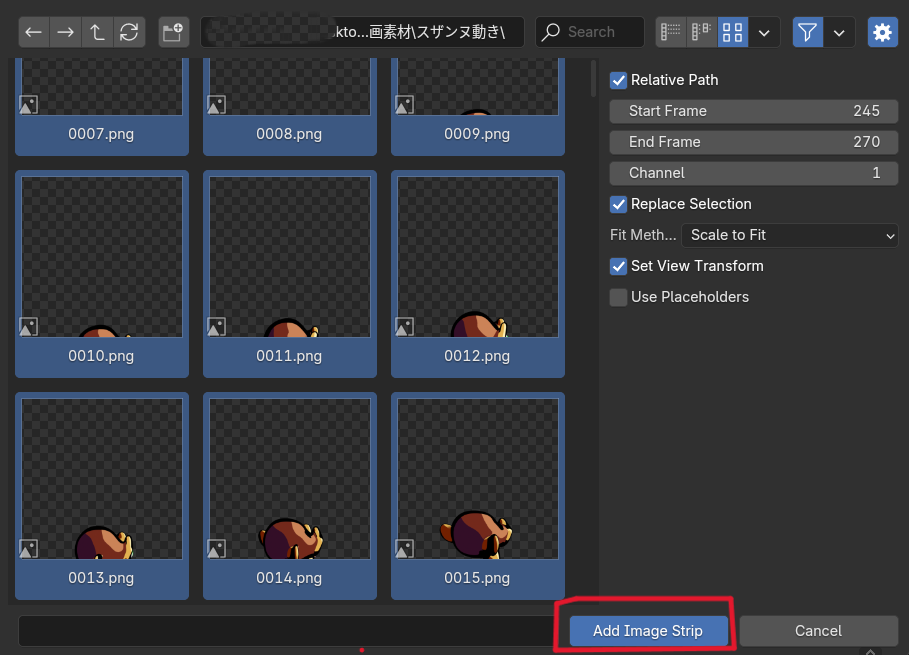Expand display settings dropdown arrow

(764, 32)
